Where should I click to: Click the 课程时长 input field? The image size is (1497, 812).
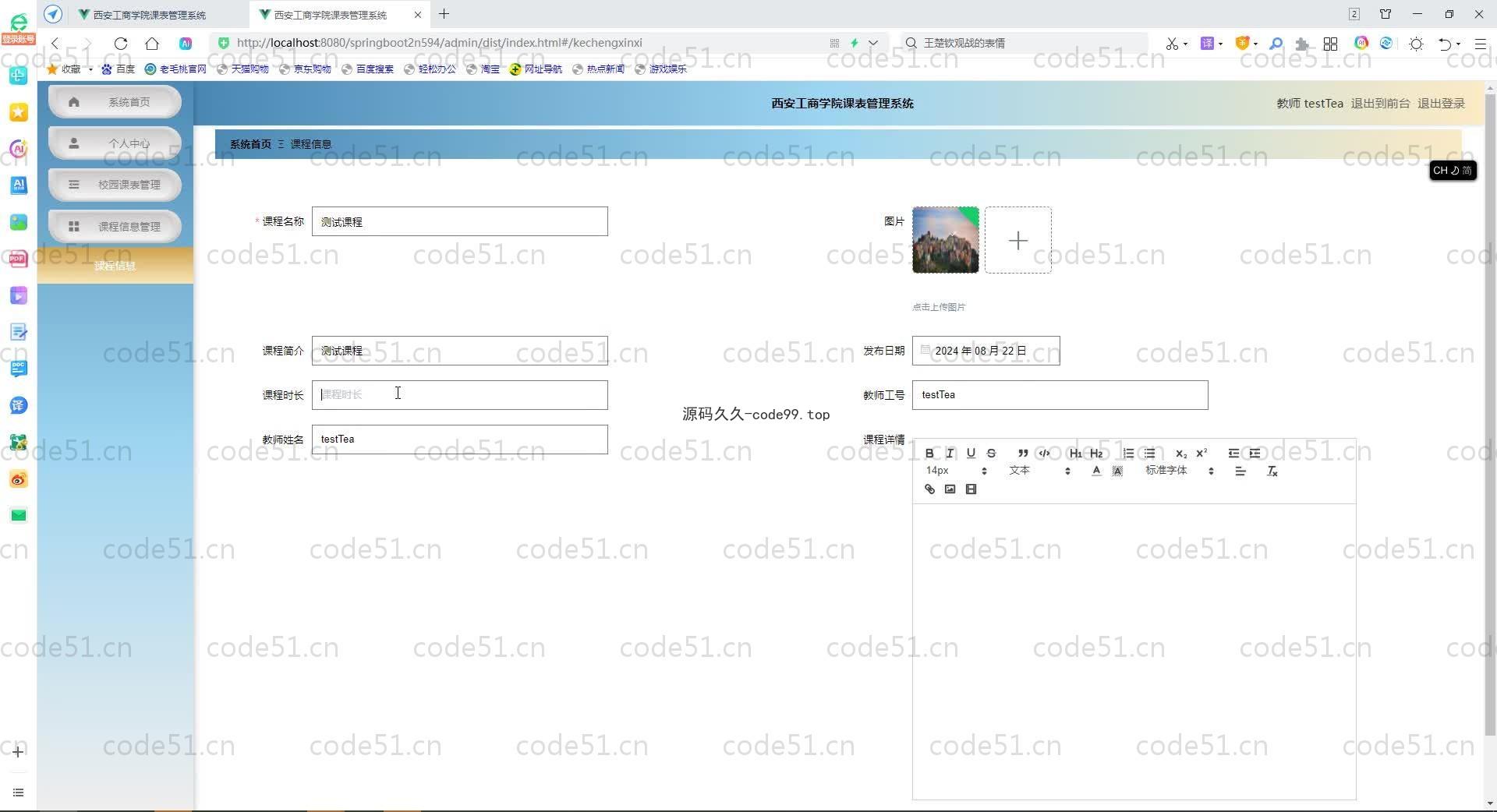[x=459, y=395]
